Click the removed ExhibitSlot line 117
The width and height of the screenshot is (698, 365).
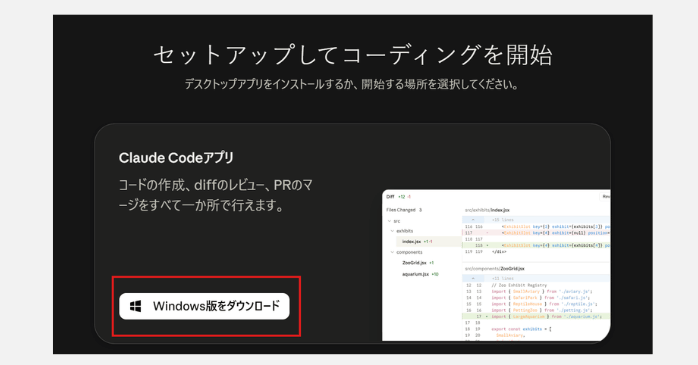[x=536, y=233]
